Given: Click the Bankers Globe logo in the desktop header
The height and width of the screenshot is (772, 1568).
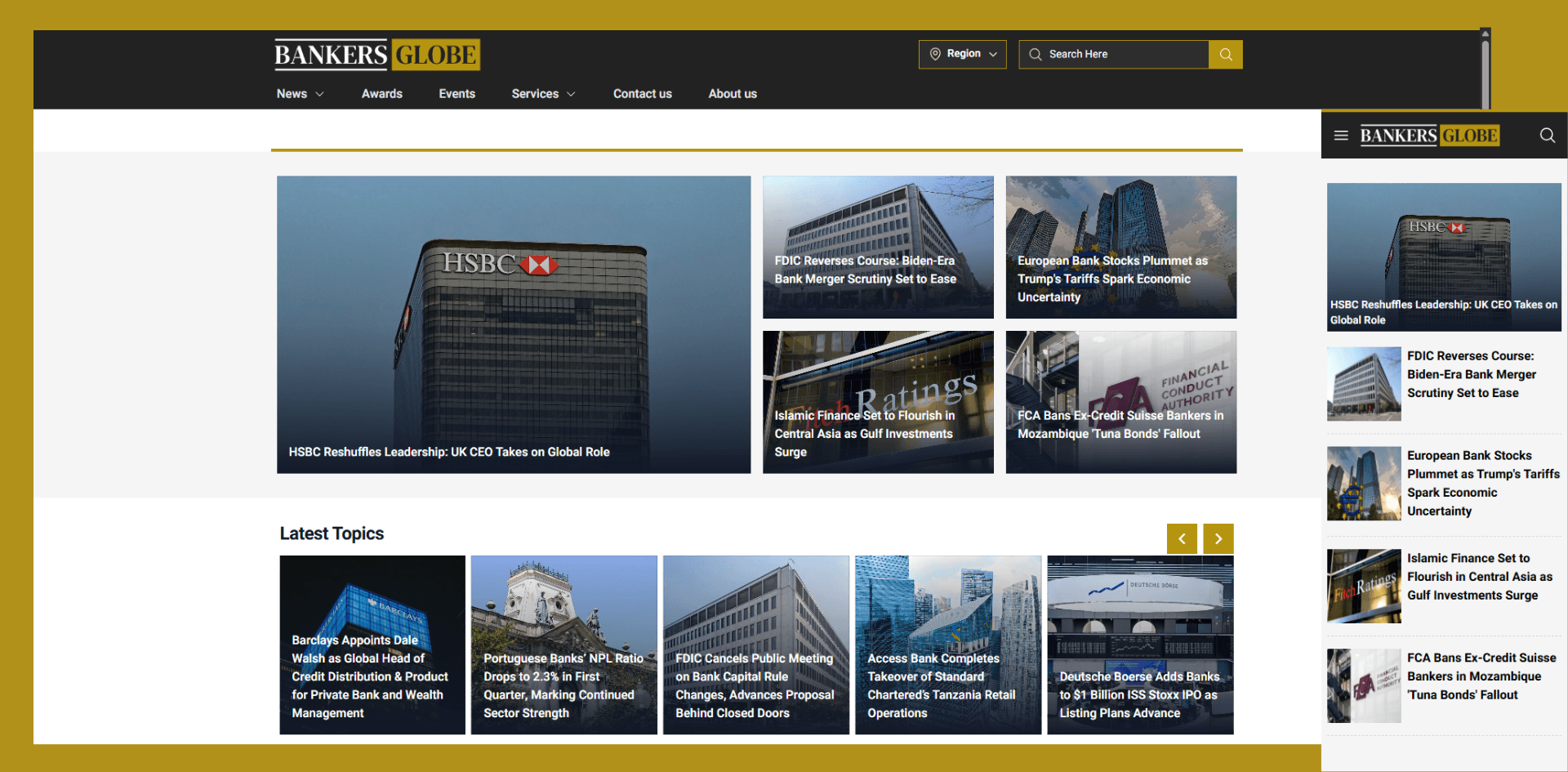Looking at the screenshot, I should click(x=377, y=55).
